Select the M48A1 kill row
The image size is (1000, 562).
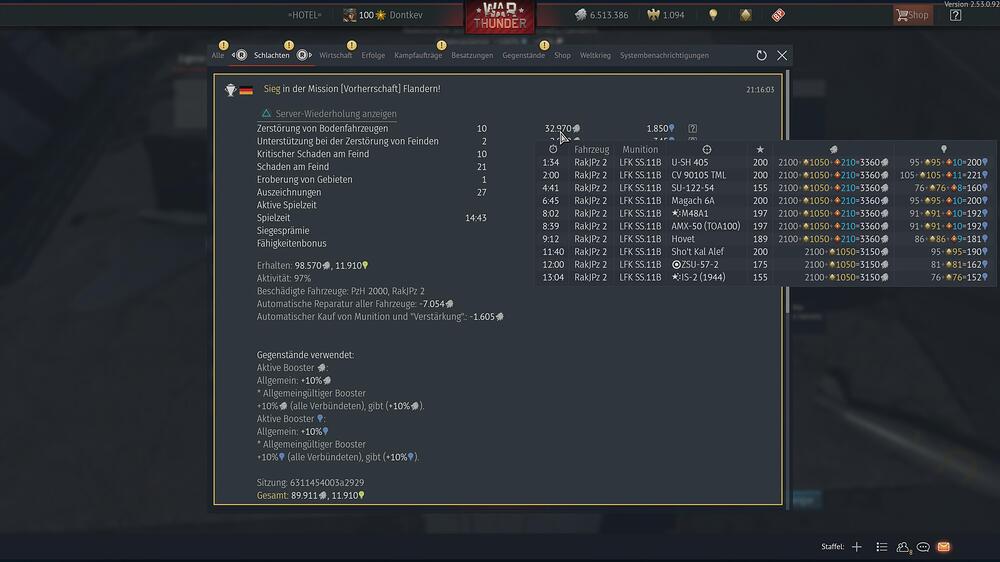pyautogui.click(x=764, y=213)
